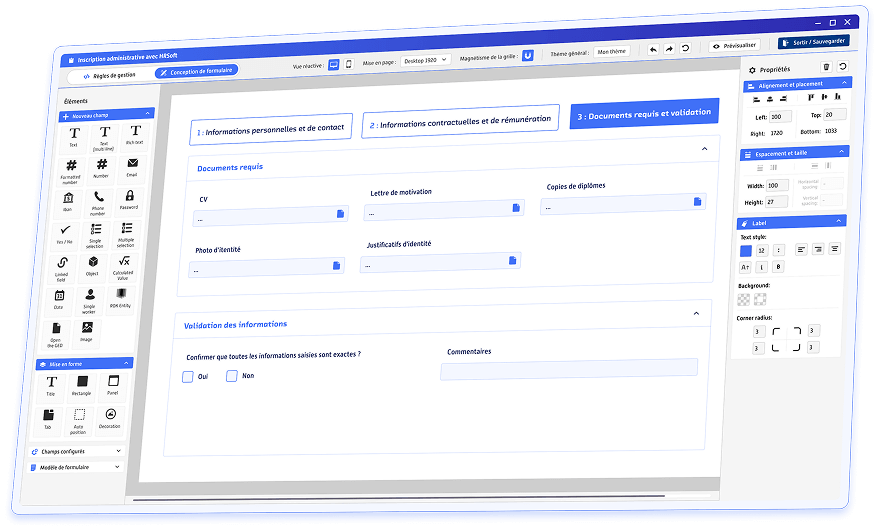This screenshot has width=874, height=530.
Task: Collapse the Documents requis form section
Action: pyautogui.click(x=705, y=149)
